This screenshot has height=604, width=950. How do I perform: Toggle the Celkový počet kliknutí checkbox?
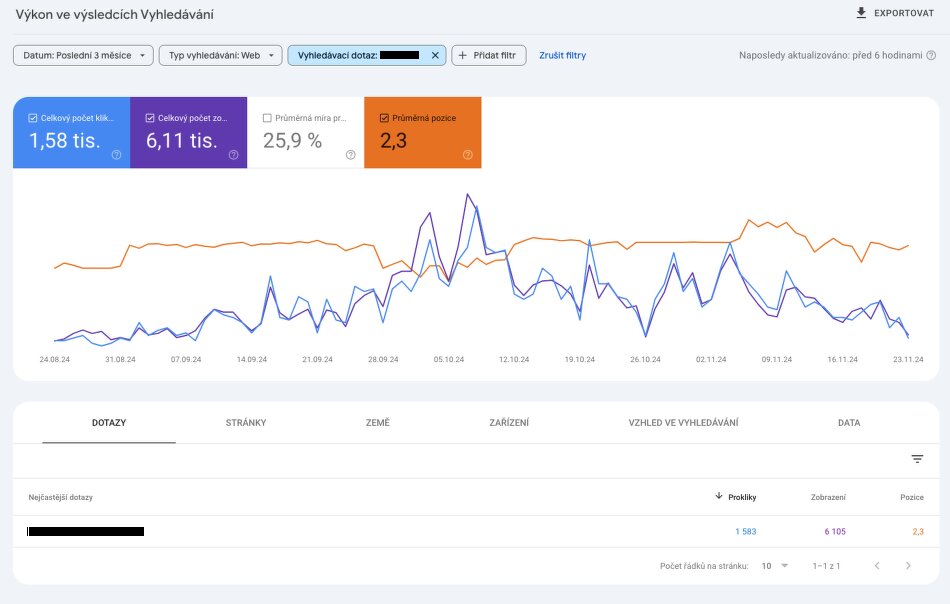coord(33,118)
